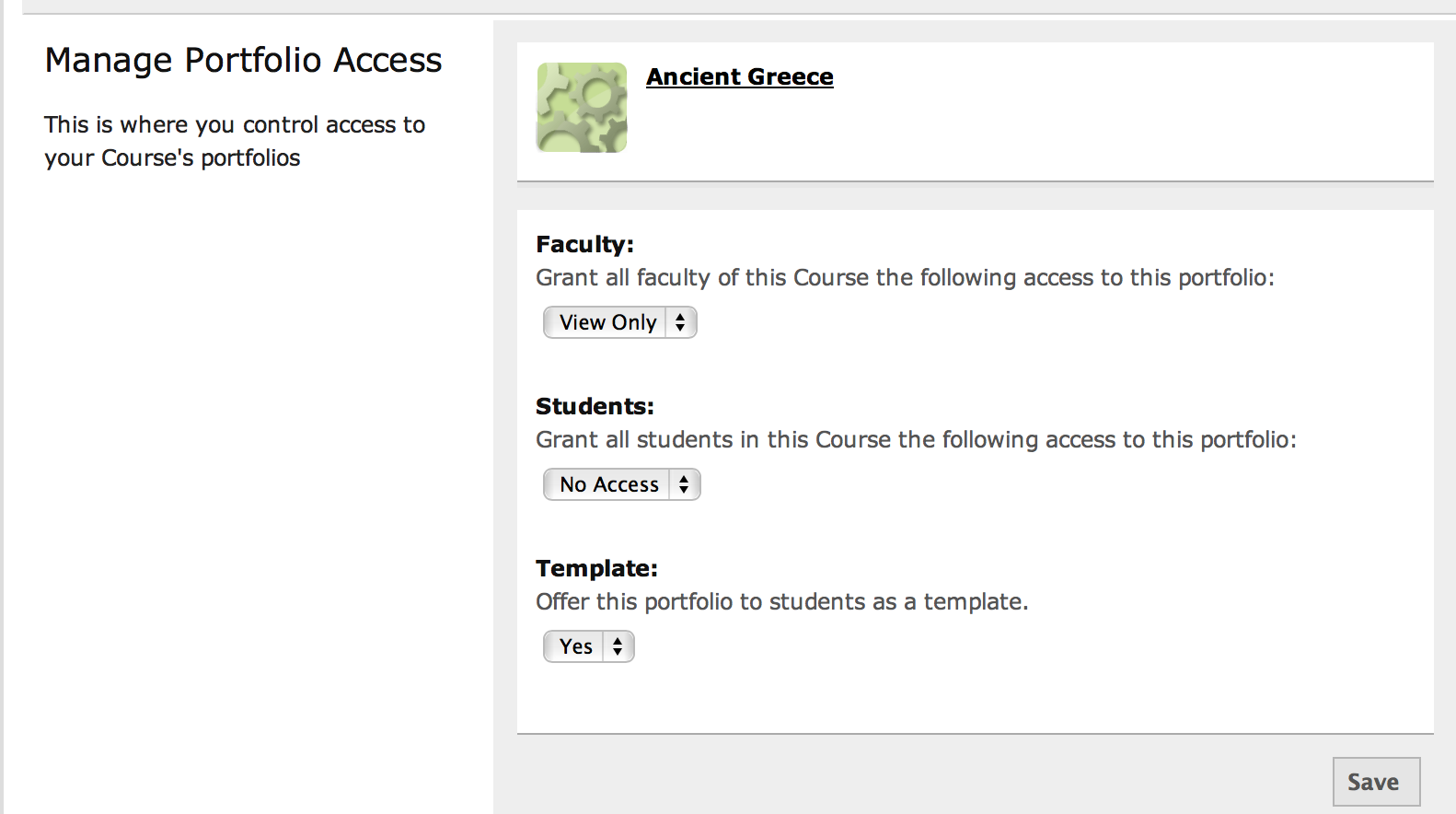Click the Template dropdown stepper arrows
The height and width of the screenshot is (814, 1456).
pos(618,645)
